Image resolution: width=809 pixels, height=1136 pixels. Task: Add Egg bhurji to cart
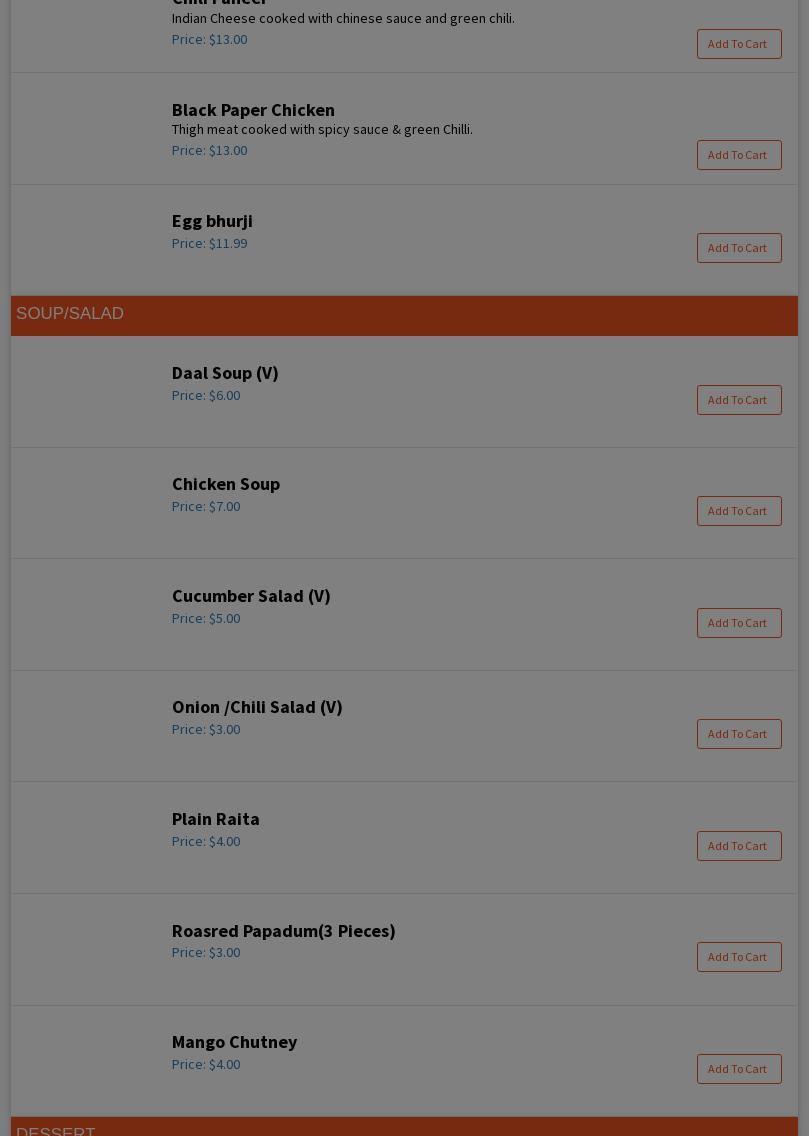coord(738,248)
